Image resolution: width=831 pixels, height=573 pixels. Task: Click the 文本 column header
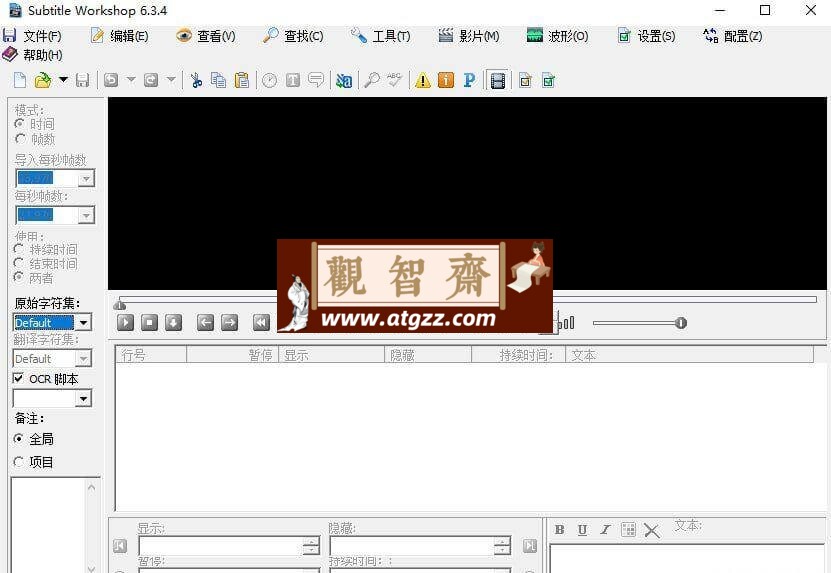point(689,355)
